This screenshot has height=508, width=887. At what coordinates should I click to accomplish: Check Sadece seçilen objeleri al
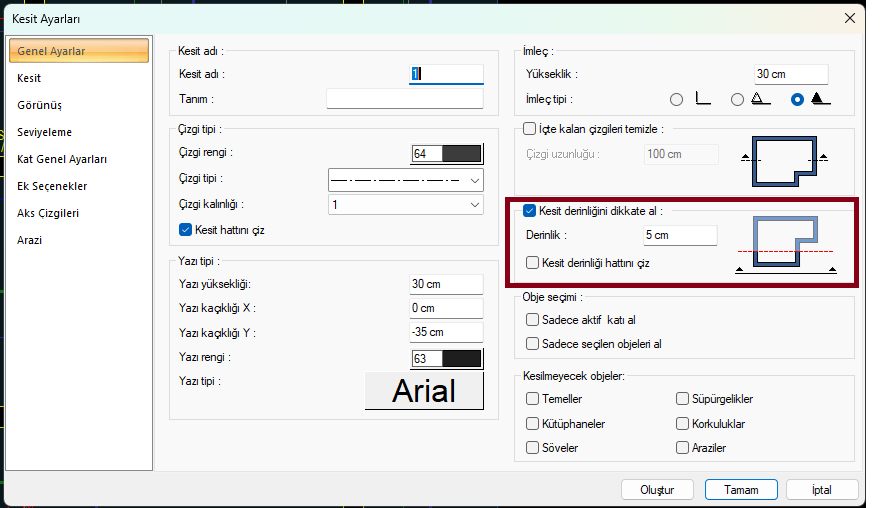(x=532, y=344)
